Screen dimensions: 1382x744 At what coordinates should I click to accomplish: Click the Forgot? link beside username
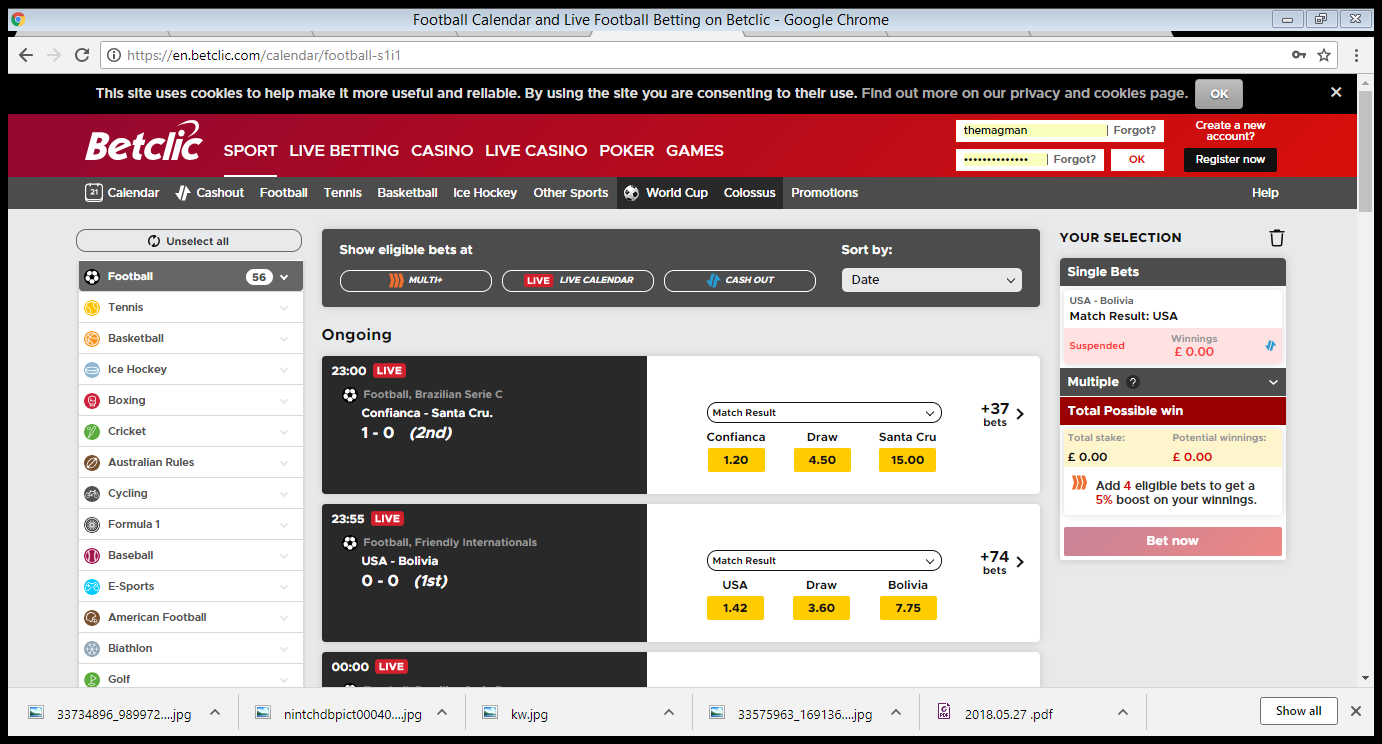[x=1135, y=130]
